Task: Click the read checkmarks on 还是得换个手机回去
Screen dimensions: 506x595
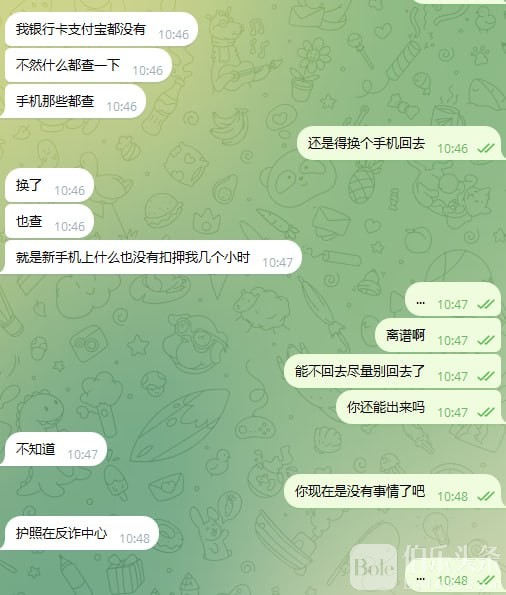Action: [x=486, y=148]
